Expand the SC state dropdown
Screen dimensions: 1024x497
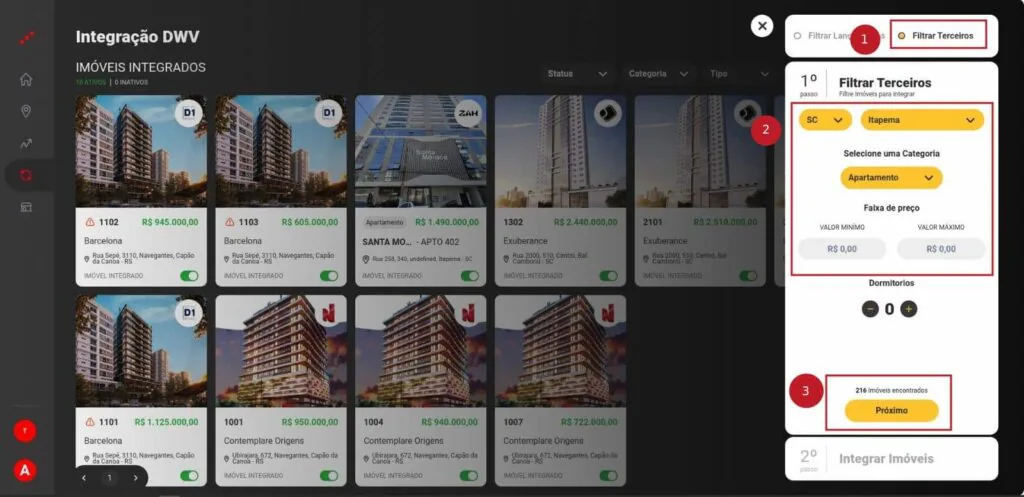(x=825, y=120)
